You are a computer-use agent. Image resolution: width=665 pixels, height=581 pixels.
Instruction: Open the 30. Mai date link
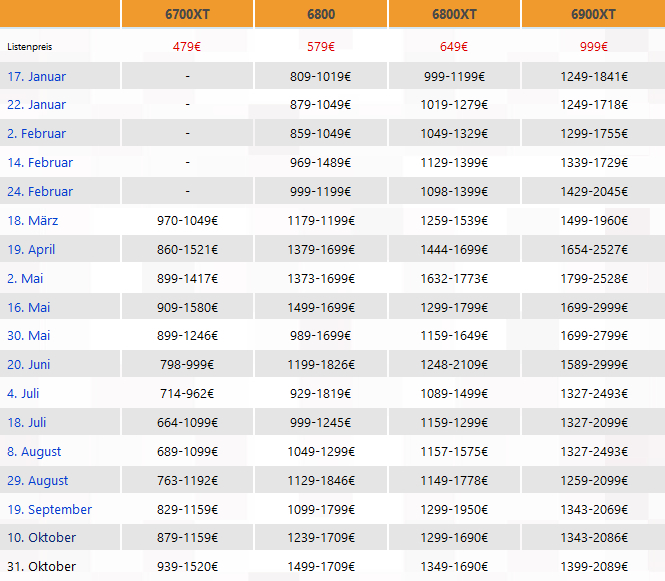click(28, 335)
